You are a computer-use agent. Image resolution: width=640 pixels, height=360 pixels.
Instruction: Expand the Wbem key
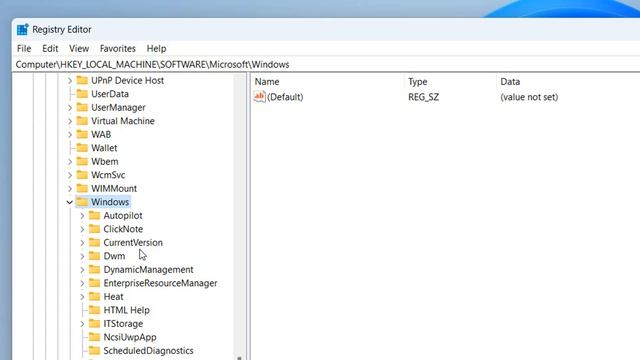[70, 162]
